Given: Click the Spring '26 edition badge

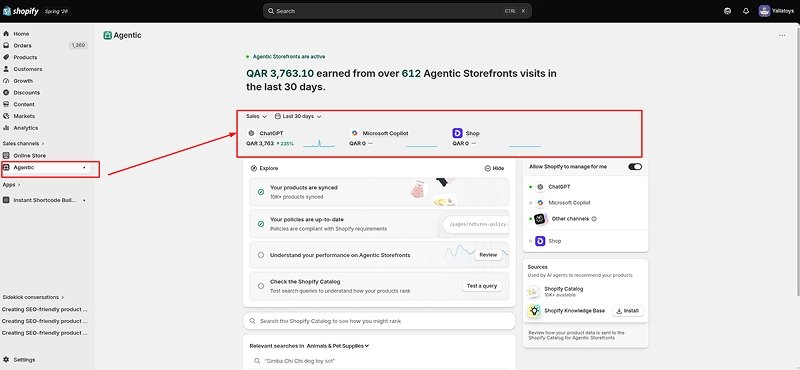Looking at the screenshot, I should pyautogui.click(x=56, y=11).
